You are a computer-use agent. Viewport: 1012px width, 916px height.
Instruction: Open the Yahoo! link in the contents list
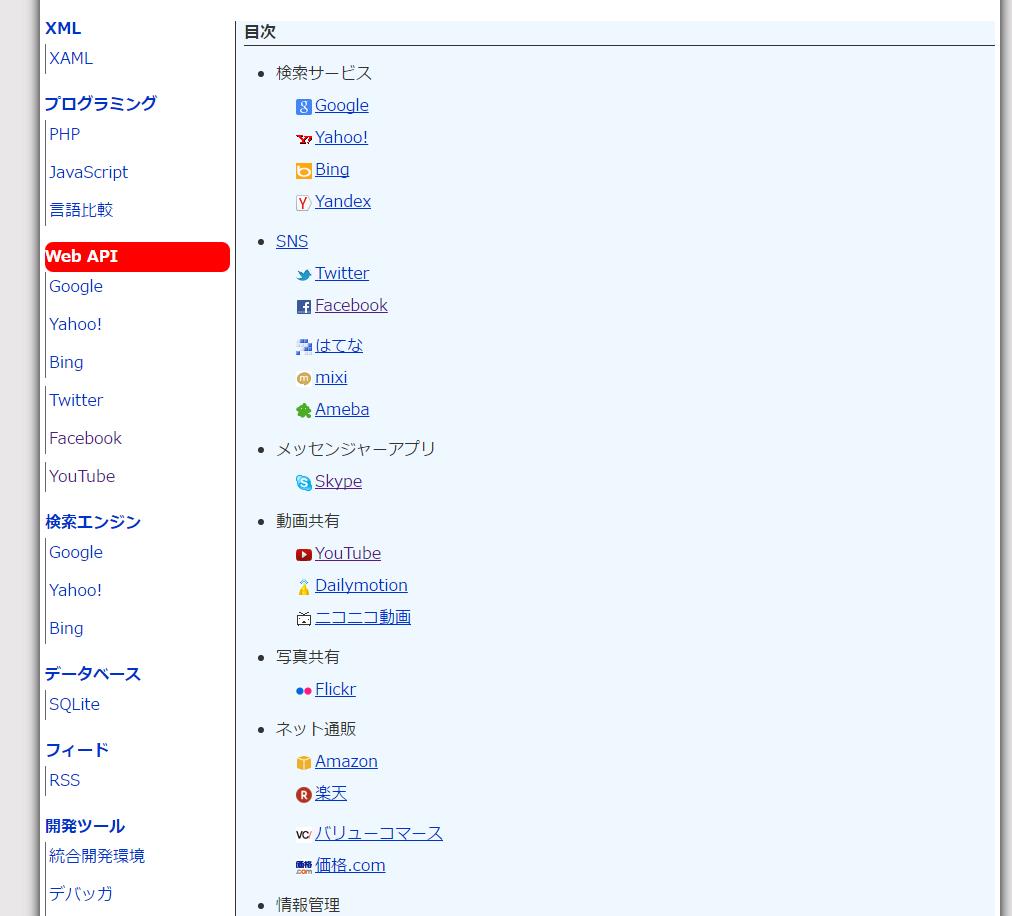pyautogui.click(x=341, y=137)
